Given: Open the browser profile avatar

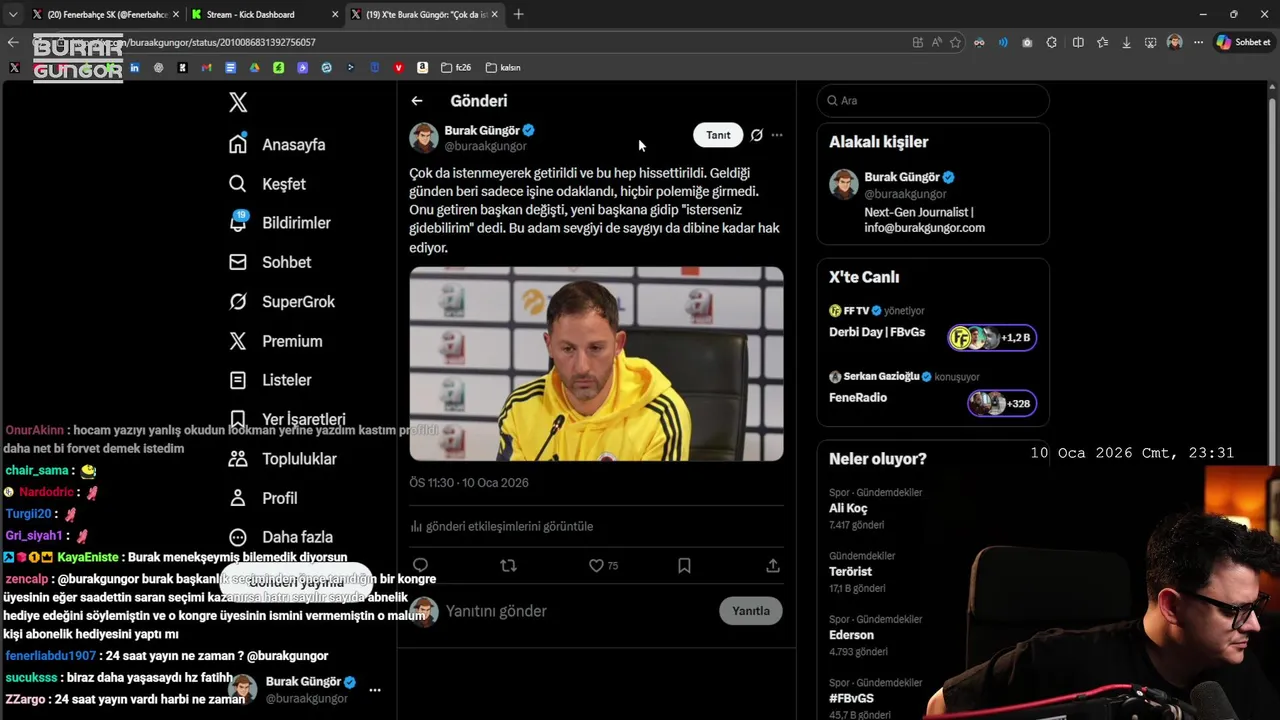Looking at the screenshot, I should point(1174,42).
